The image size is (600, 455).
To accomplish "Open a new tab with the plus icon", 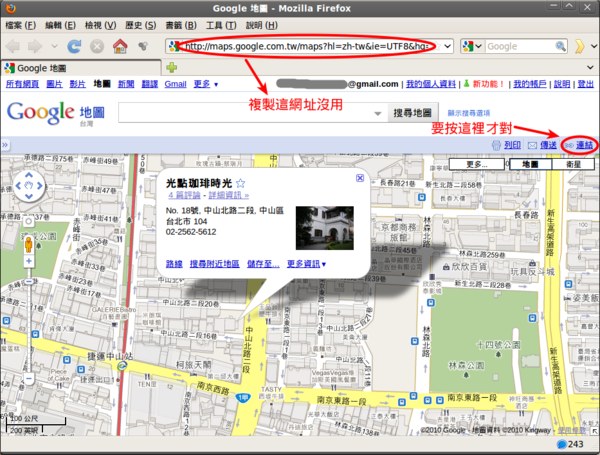I will tap(171, 67).
